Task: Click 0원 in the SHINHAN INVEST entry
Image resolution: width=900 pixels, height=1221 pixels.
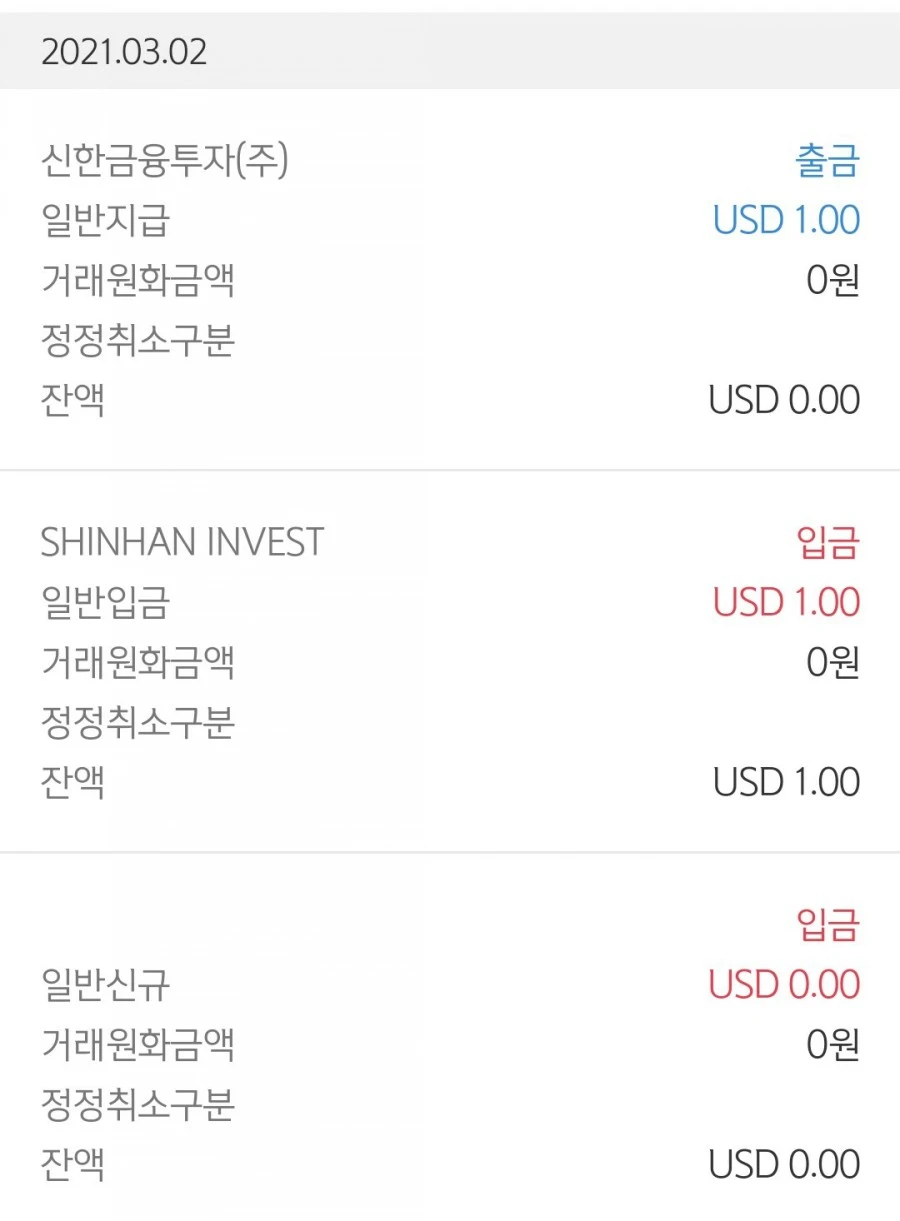Action: 833,663
